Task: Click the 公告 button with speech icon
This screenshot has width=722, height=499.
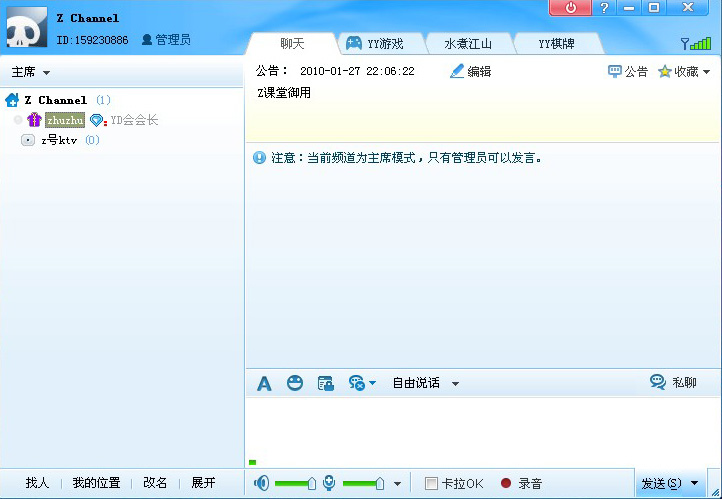Action: (628, 71)
